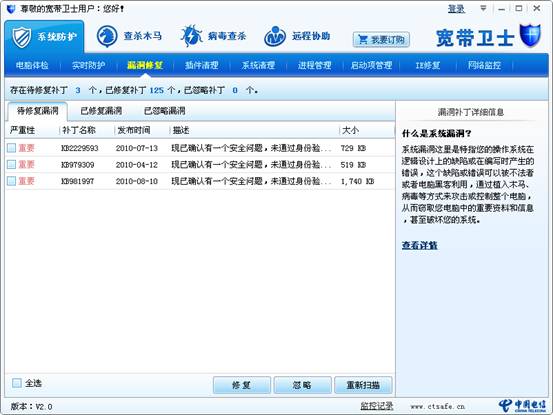Click the 重新扫描 button
Image resolution: width=553 pixels, height=415 pixels.
click(x=363, y=385)
